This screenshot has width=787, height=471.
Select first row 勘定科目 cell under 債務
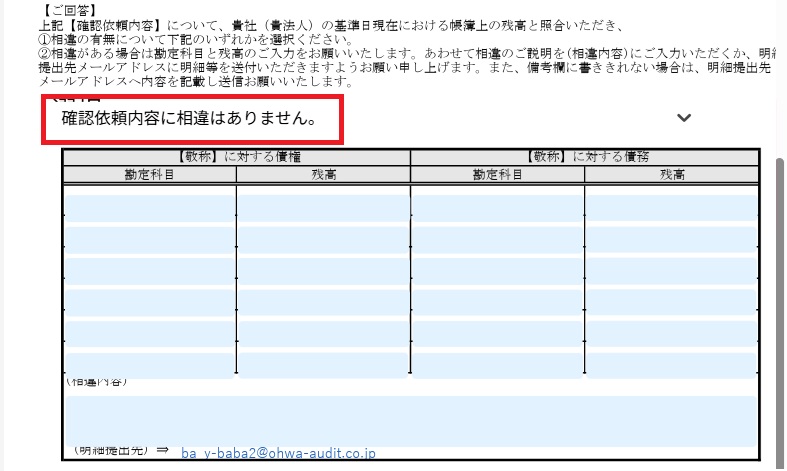click(497, 207)
